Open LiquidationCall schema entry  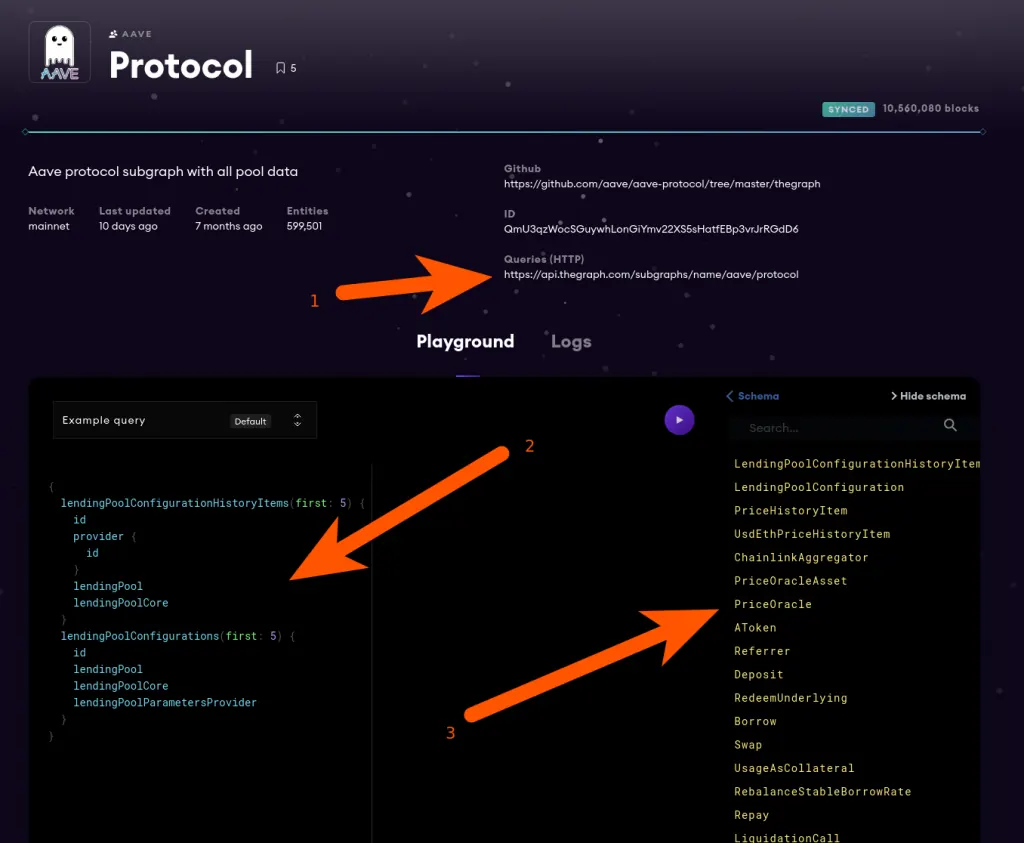(786, 838)
